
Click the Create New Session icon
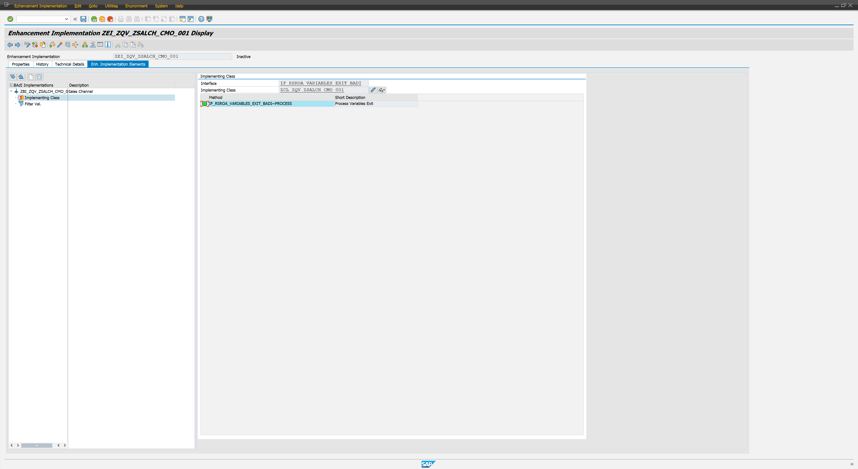[182, 19]
